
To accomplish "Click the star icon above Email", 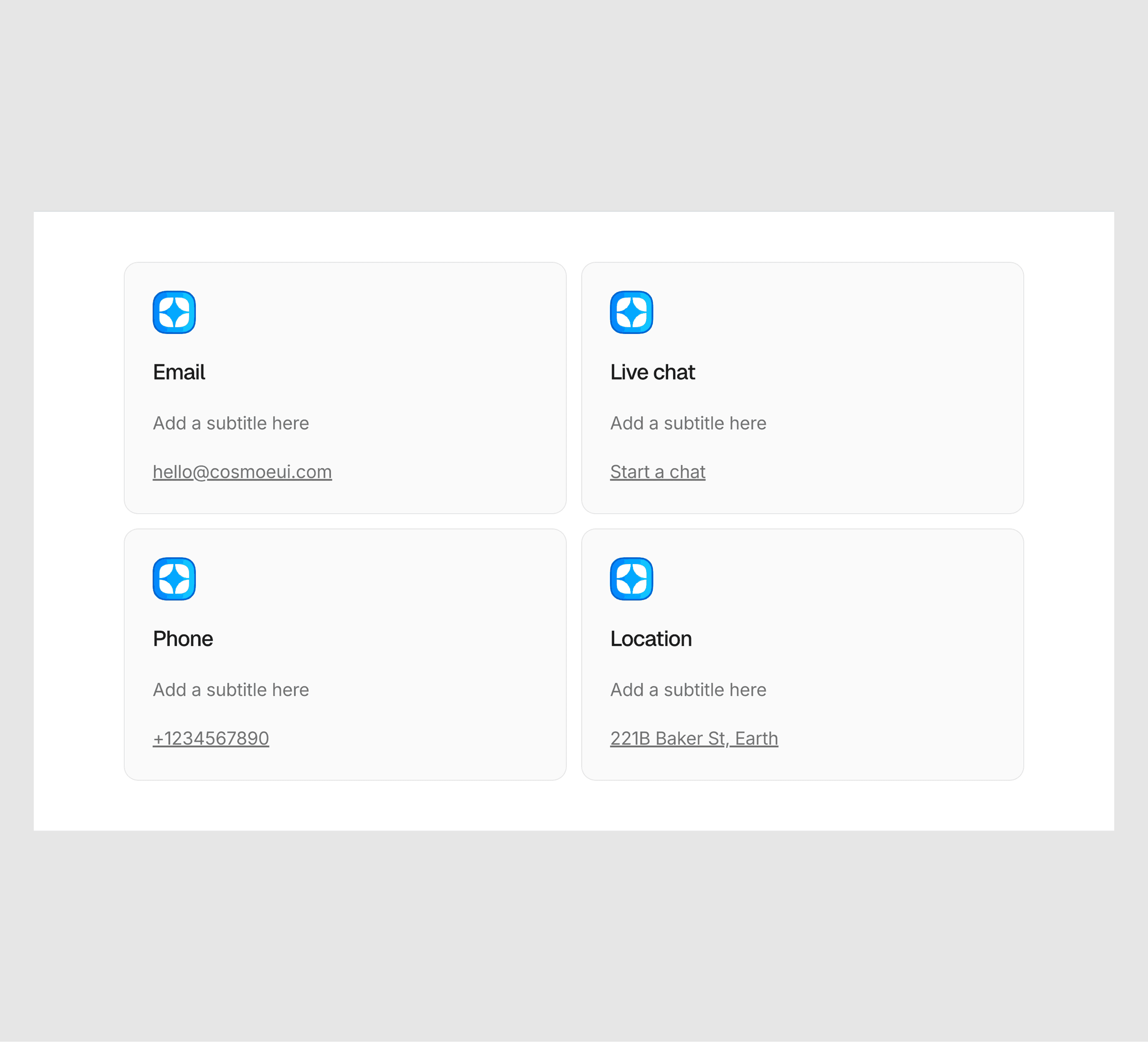I will [x=174, y=312].
